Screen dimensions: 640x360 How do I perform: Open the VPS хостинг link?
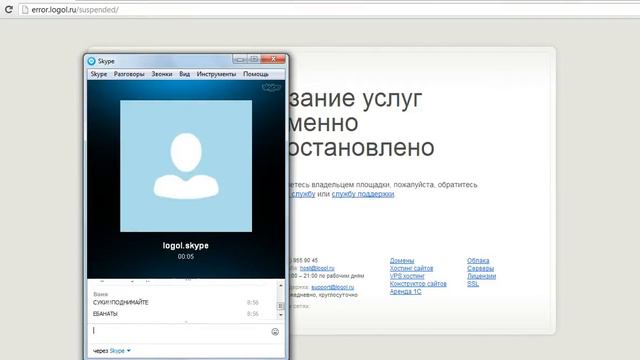(407, 276)
